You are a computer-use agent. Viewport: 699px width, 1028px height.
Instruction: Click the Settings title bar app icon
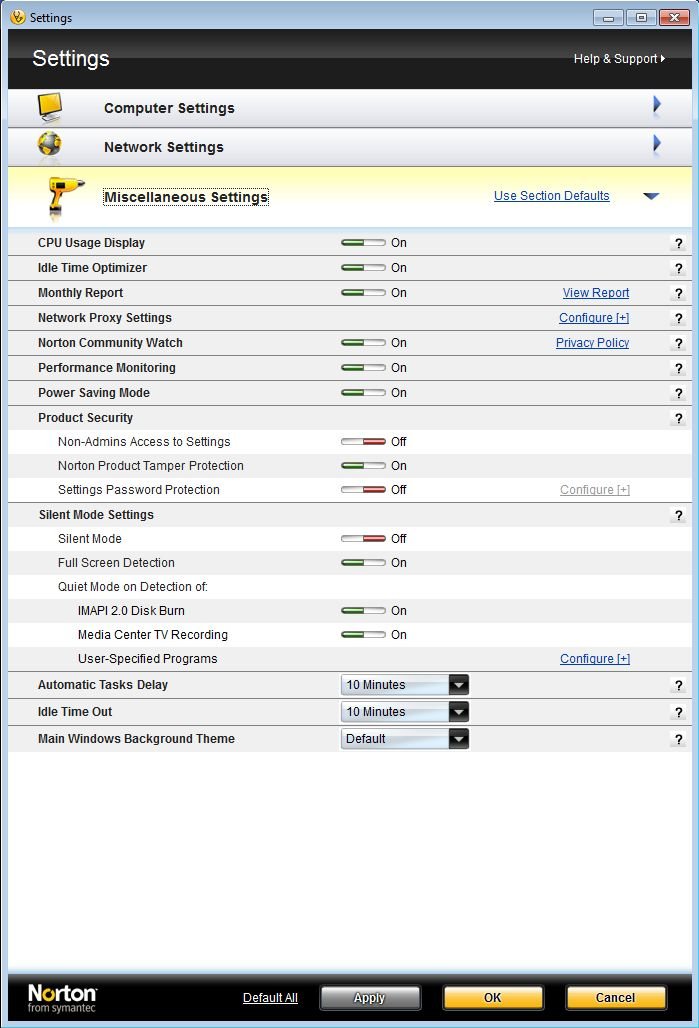(18, 17)
